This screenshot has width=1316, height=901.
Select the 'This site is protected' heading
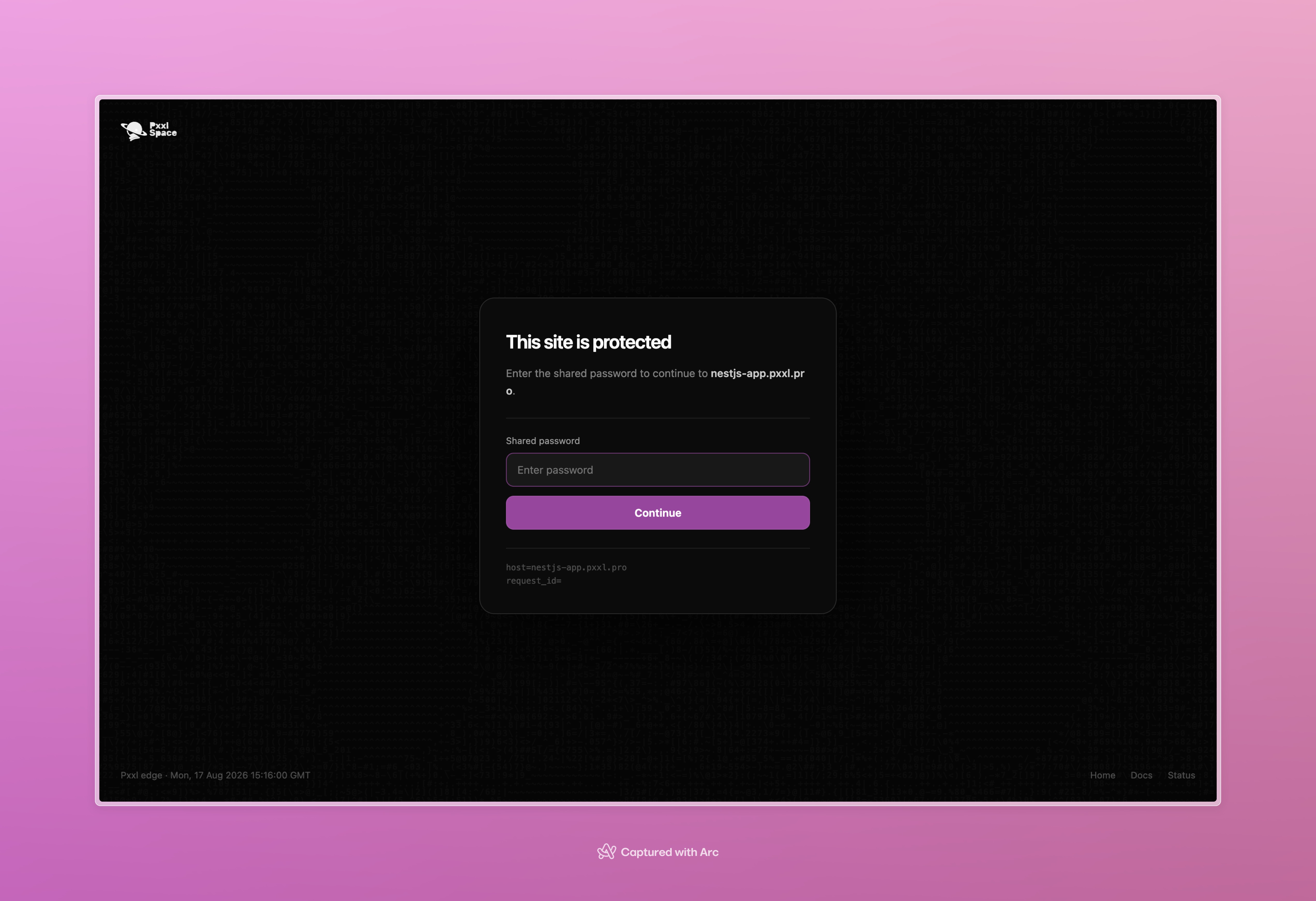click(x=588, y=342)
